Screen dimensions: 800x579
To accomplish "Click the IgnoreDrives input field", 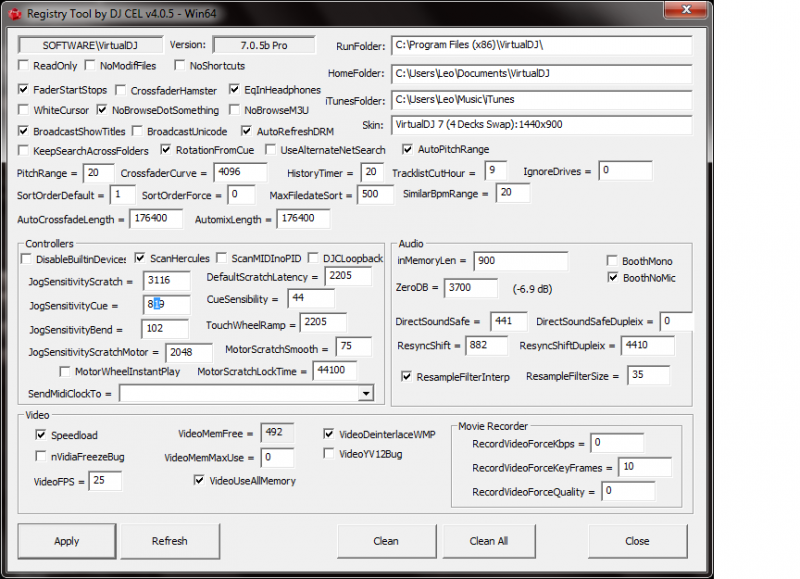I will tap(626, 170).
